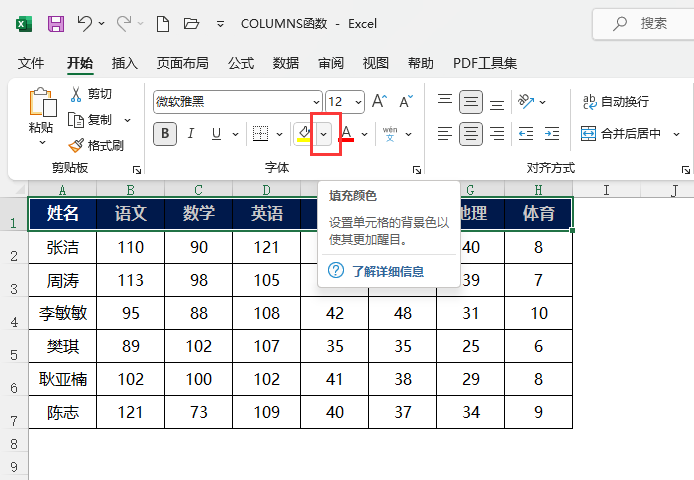Click the 搜索 search box
694x480 pixels.
[644, 24]
